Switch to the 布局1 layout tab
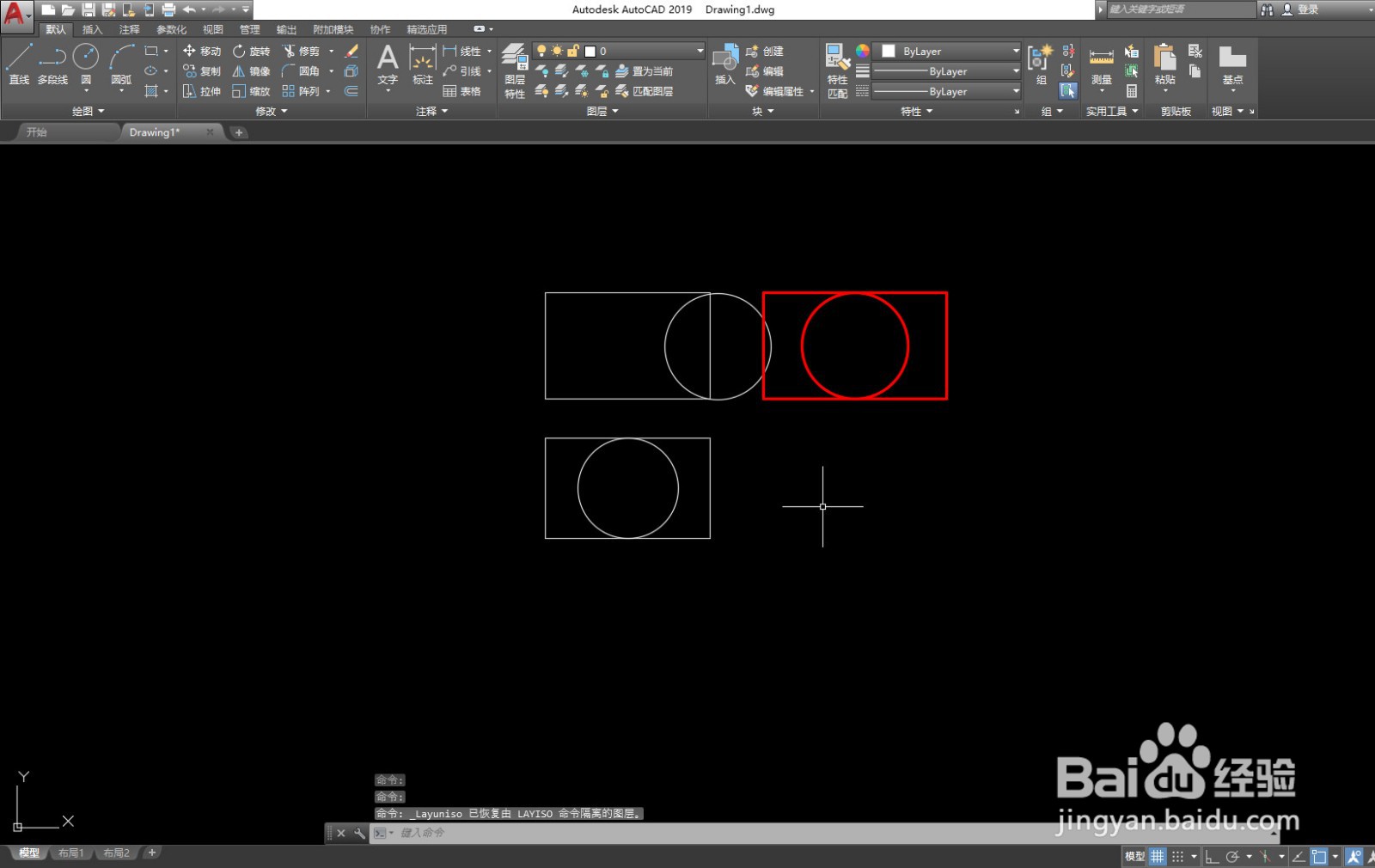The height and width of the screenshot is (868, 1375). click(x=71, y=853)
